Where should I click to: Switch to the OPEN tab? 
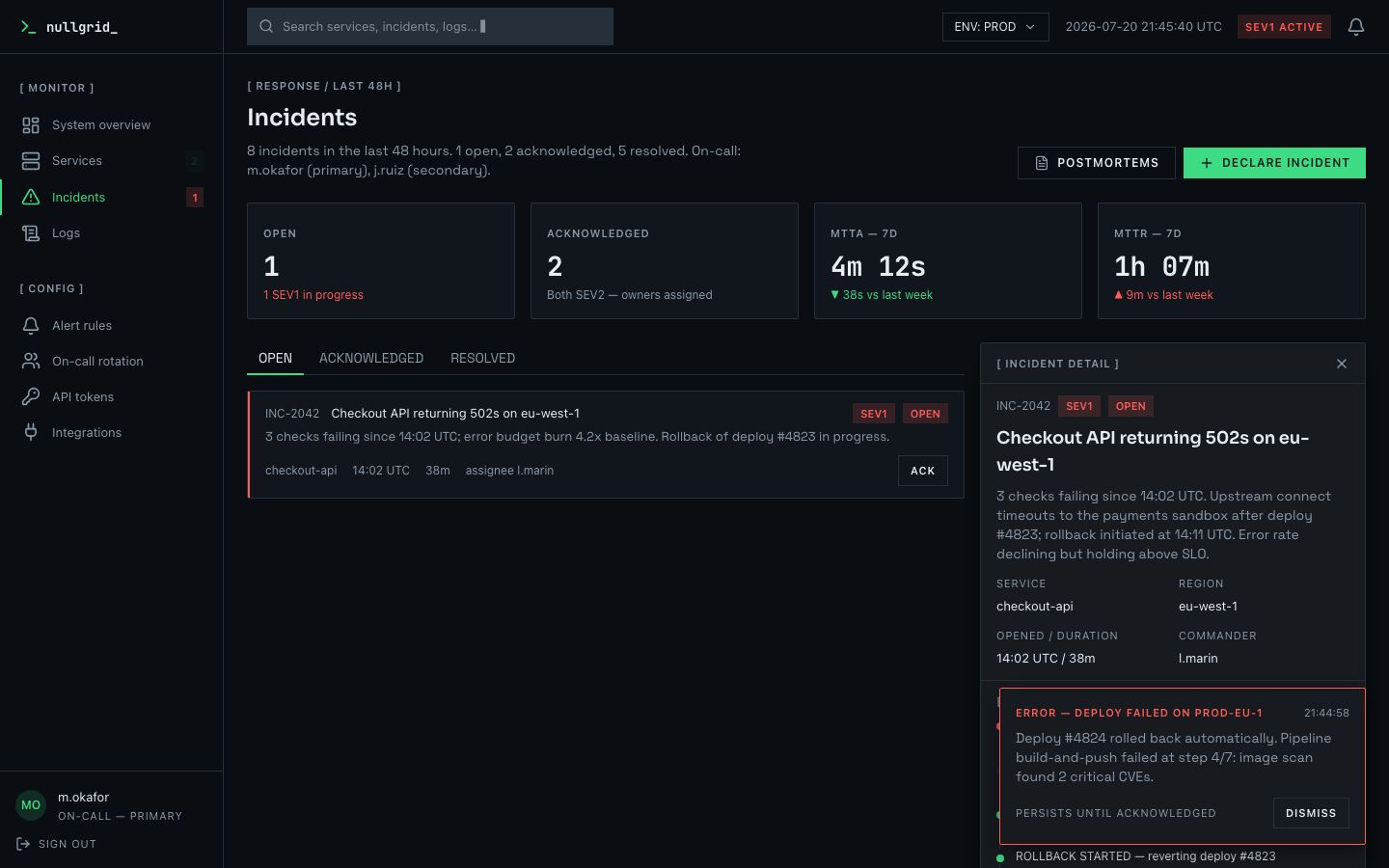(275, 358)
